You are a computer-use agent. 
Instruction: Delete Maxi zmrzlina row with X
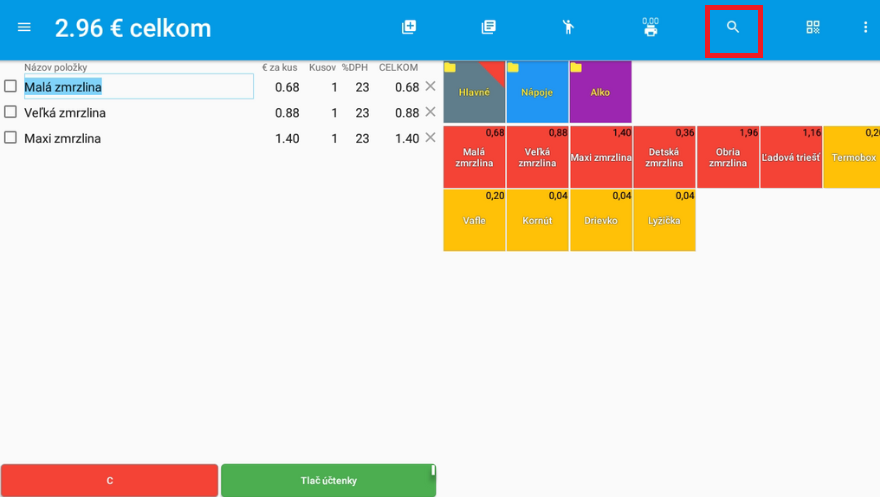click(430, 138)
